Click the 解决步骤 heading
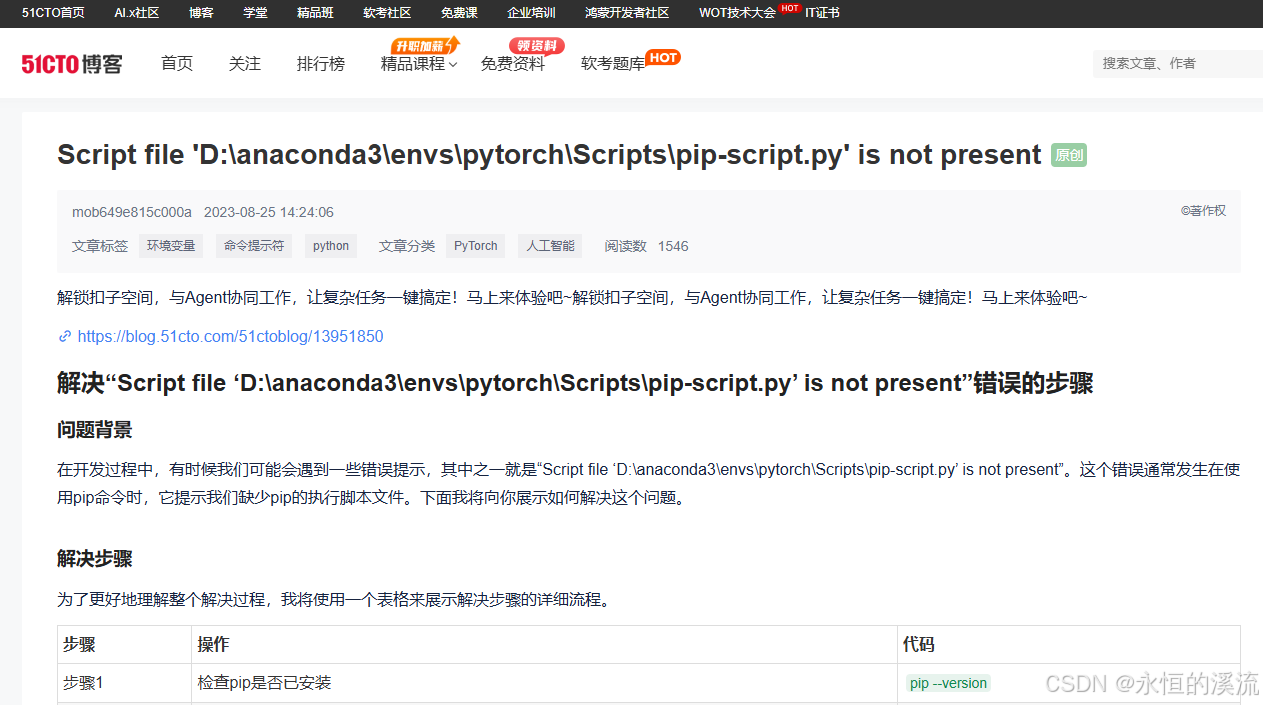Image resolution: width=1263 pixels, height=705 pixels. pos(95,559)
